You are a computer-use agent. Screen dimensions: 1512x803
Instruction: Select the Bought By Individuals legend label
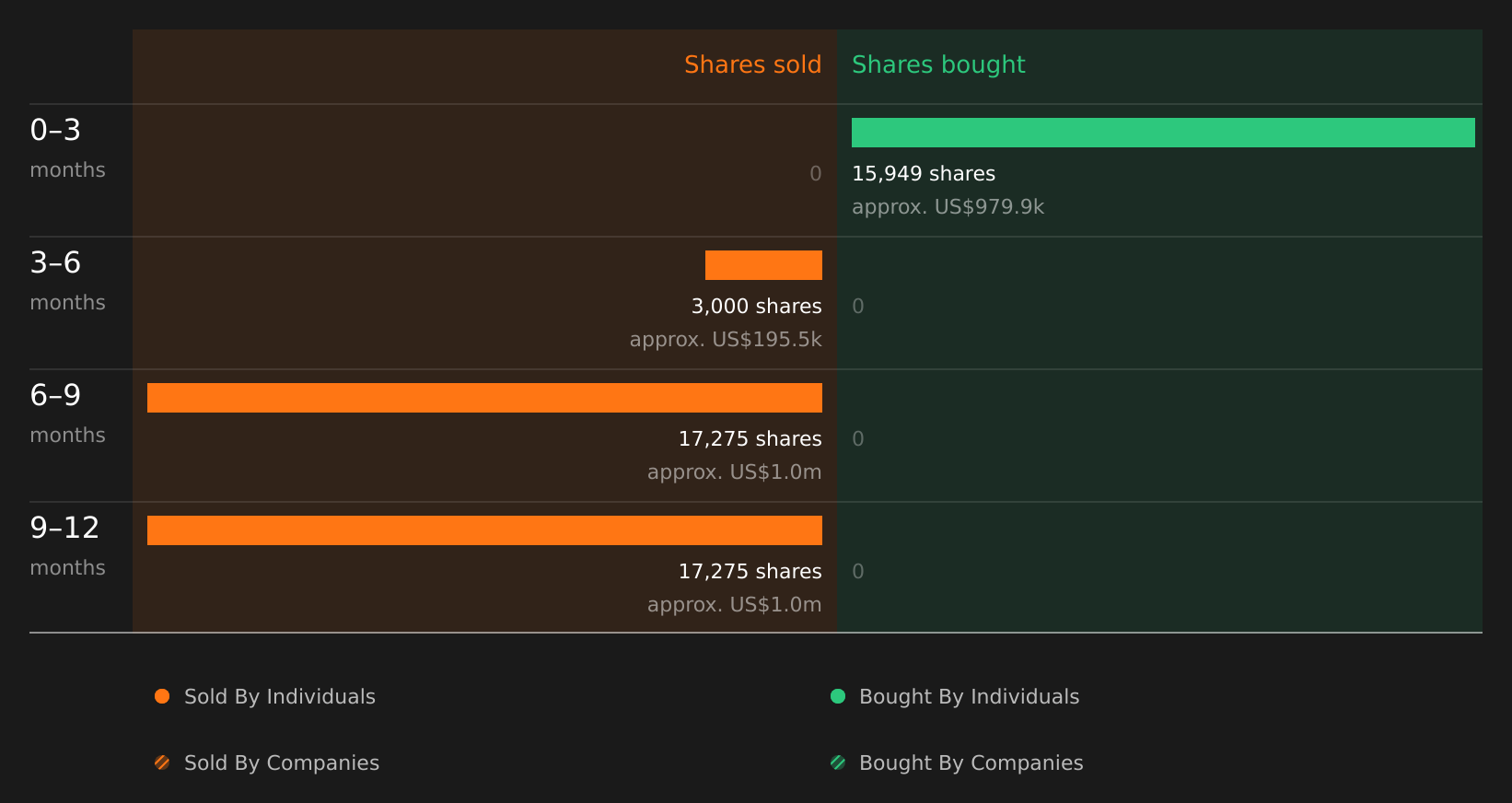click(x=969, y=697)
